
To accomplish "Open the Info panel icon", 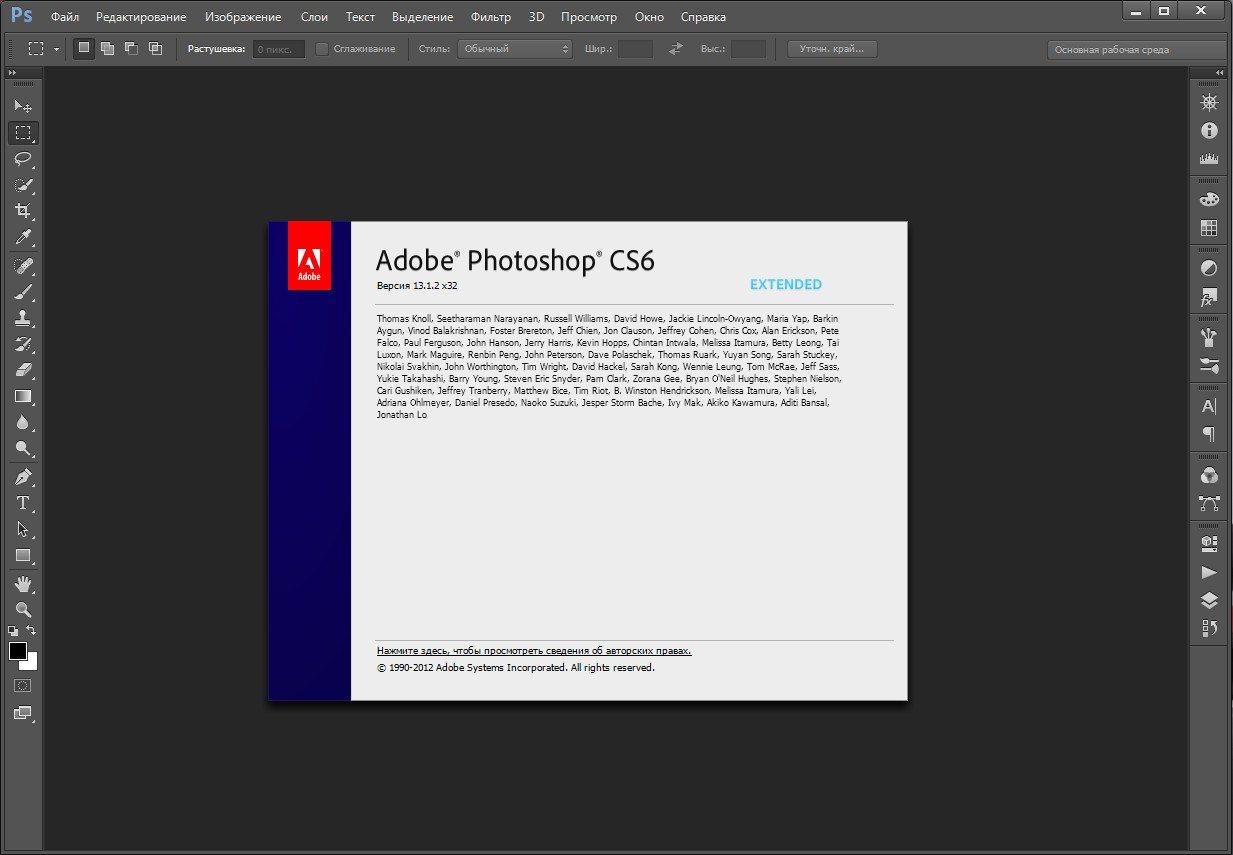I will tap(1209, 130).
